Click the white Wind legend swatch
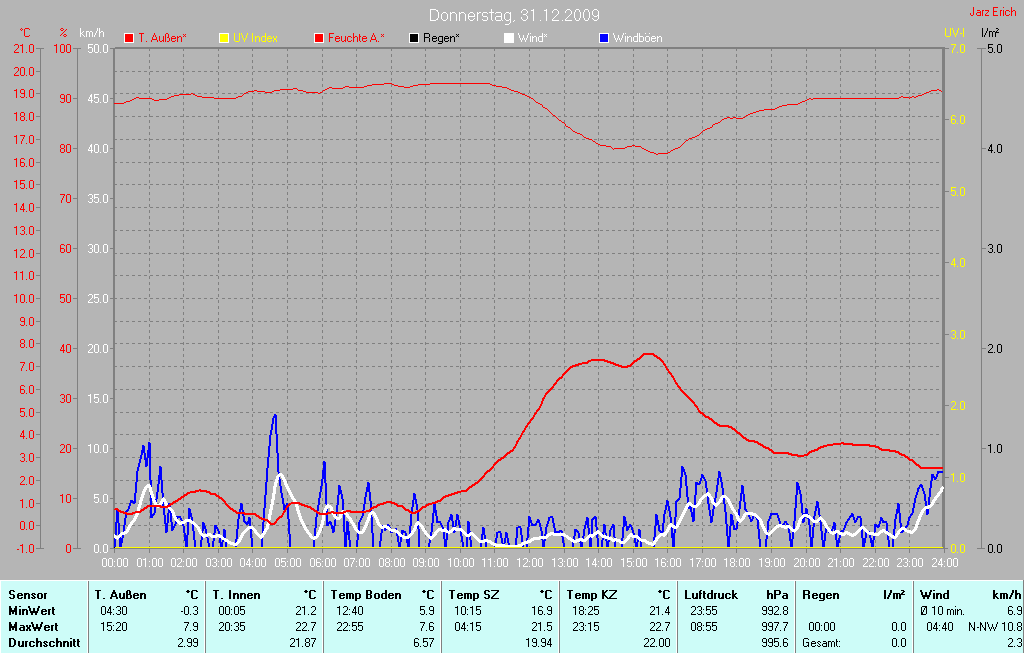 508,38
